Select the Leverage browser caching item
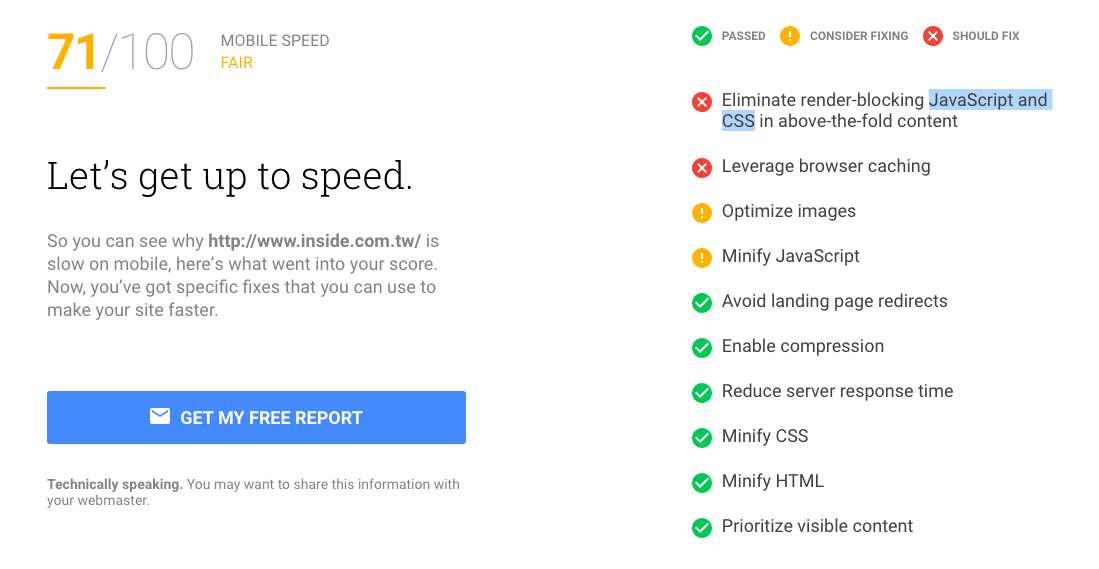The width and height of the screenshot is (1099, 569). [x=826, y=166]
